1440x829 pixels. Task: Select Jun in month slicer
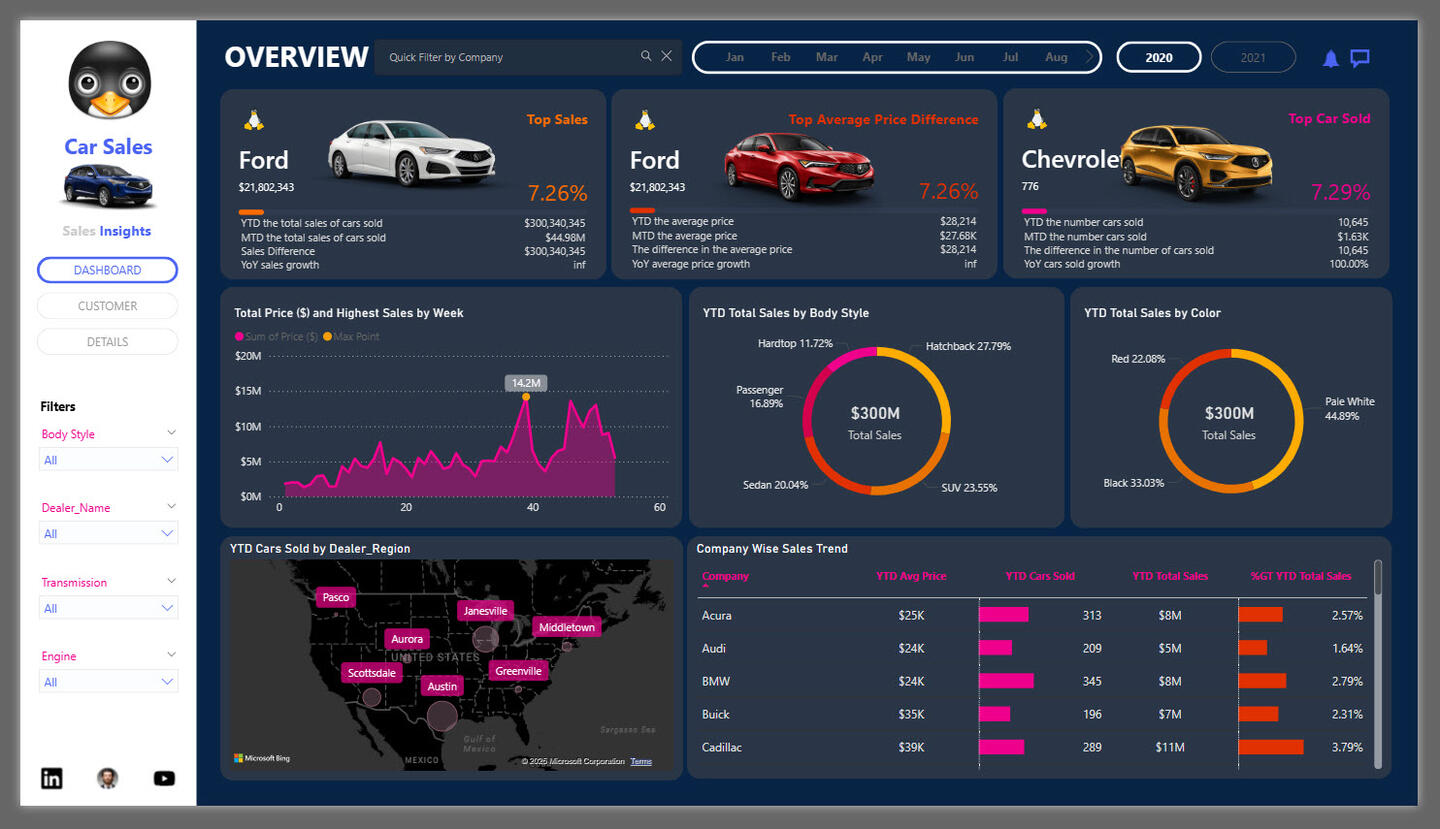click(965, 57)
